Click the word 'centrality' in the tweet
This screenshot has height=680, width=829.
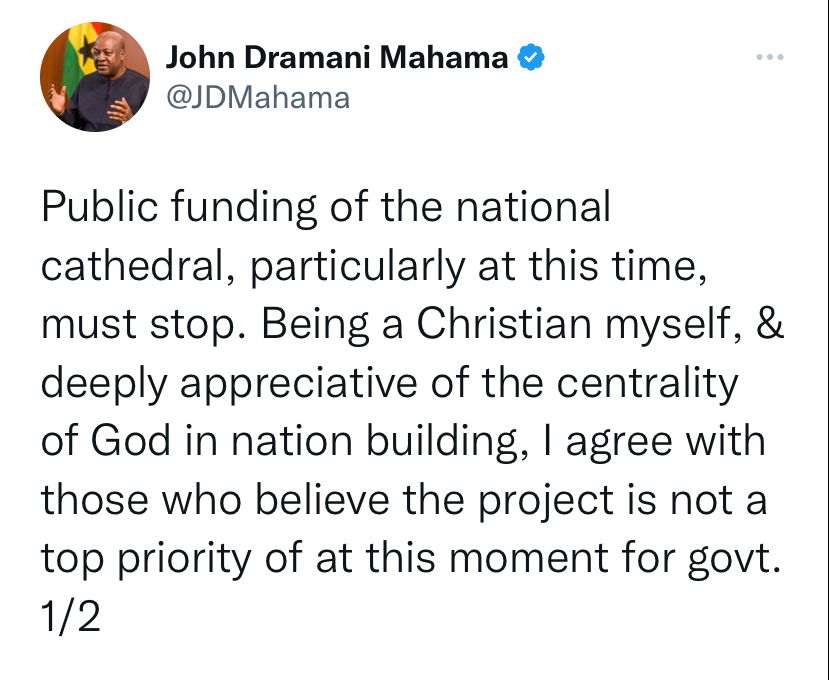tap(647, 383)
